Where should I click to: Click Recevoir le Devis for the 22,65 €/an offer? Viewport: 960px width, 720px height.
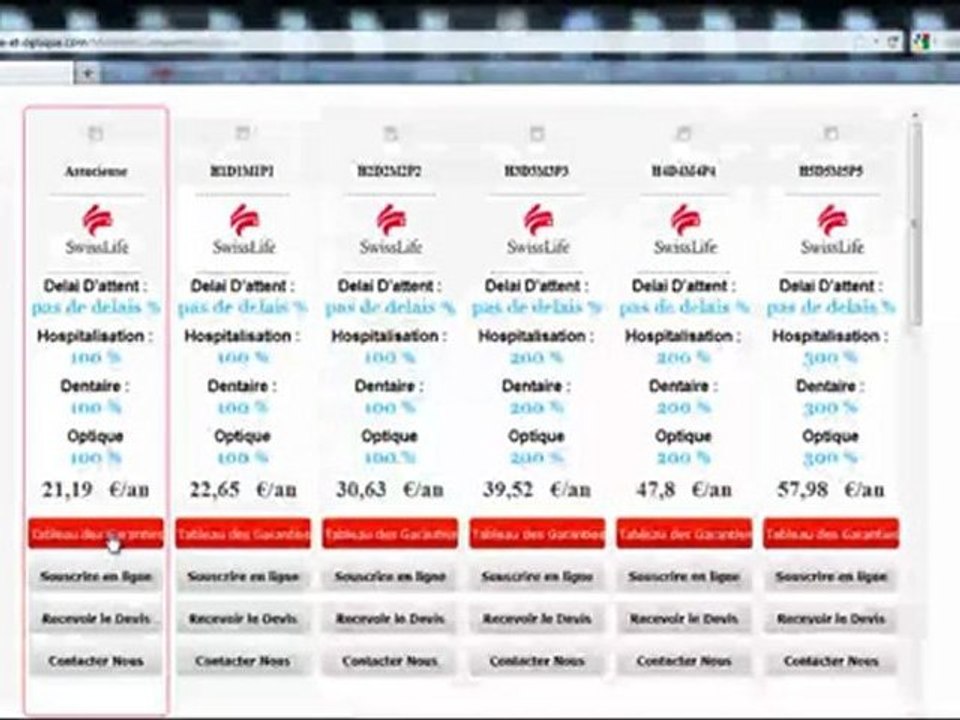click(x=243, y=619)
